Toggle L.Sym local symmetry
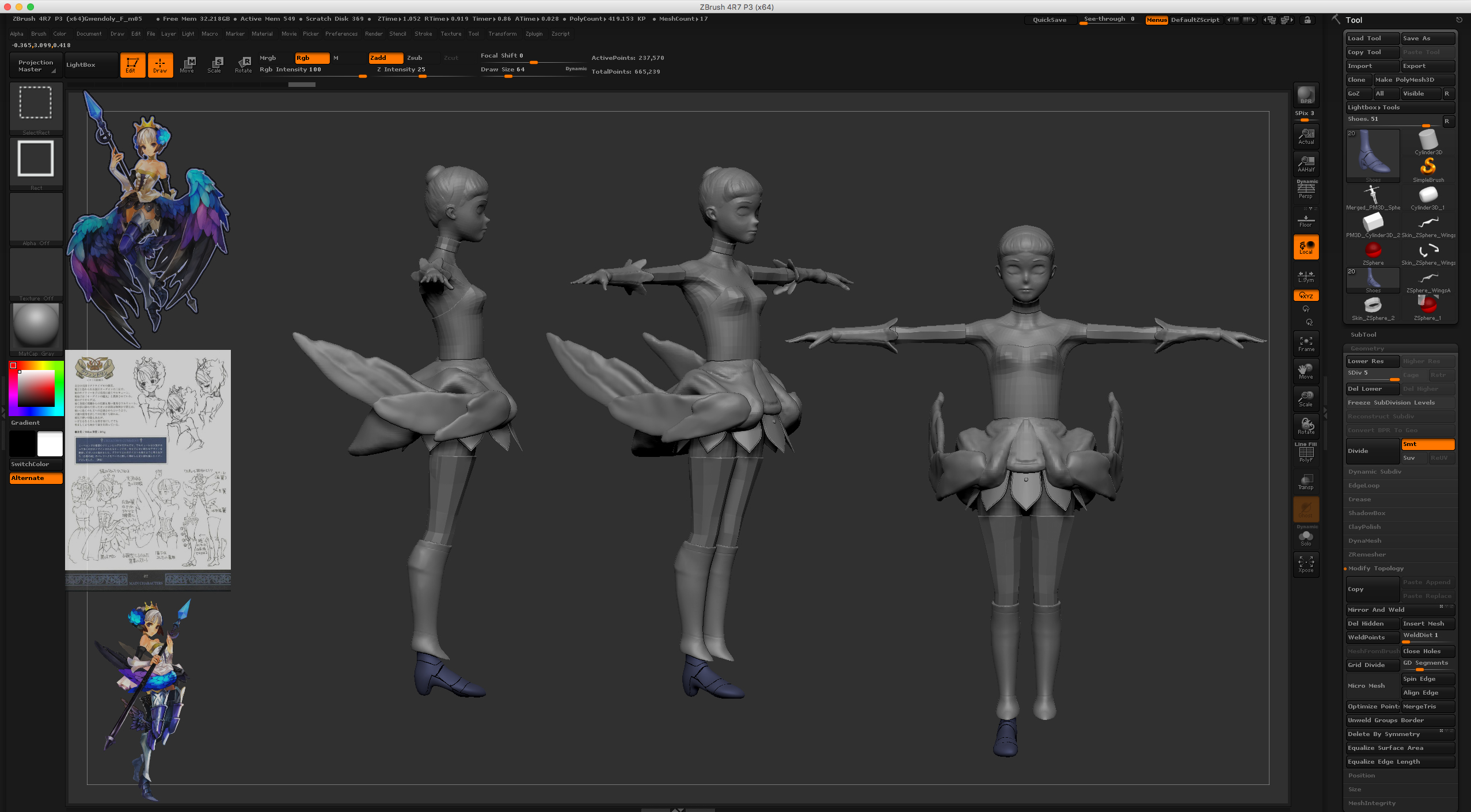The height and width of the screenshot is (812, 1471). 1306,276
